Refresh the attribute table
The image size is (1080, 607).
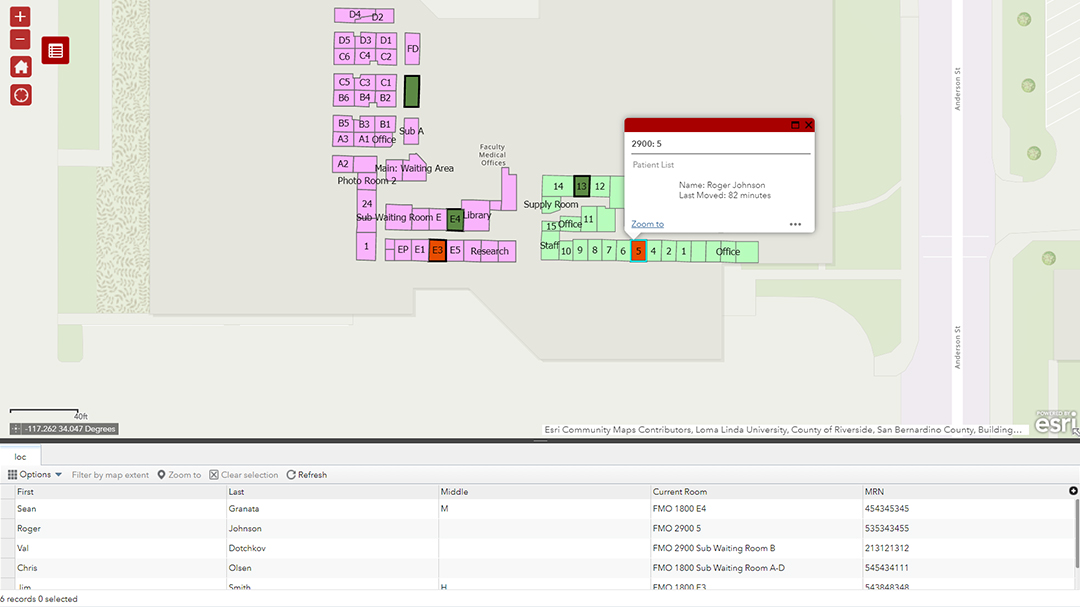307,475
